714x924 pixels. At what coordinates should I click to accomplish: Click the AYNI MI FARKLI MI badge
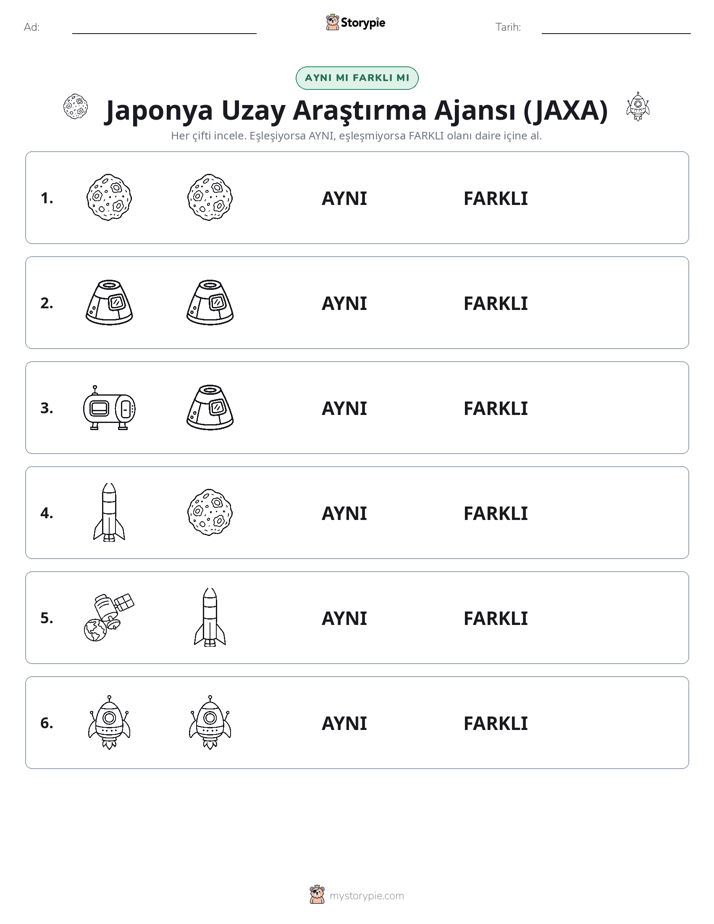(x=357, y=78)
